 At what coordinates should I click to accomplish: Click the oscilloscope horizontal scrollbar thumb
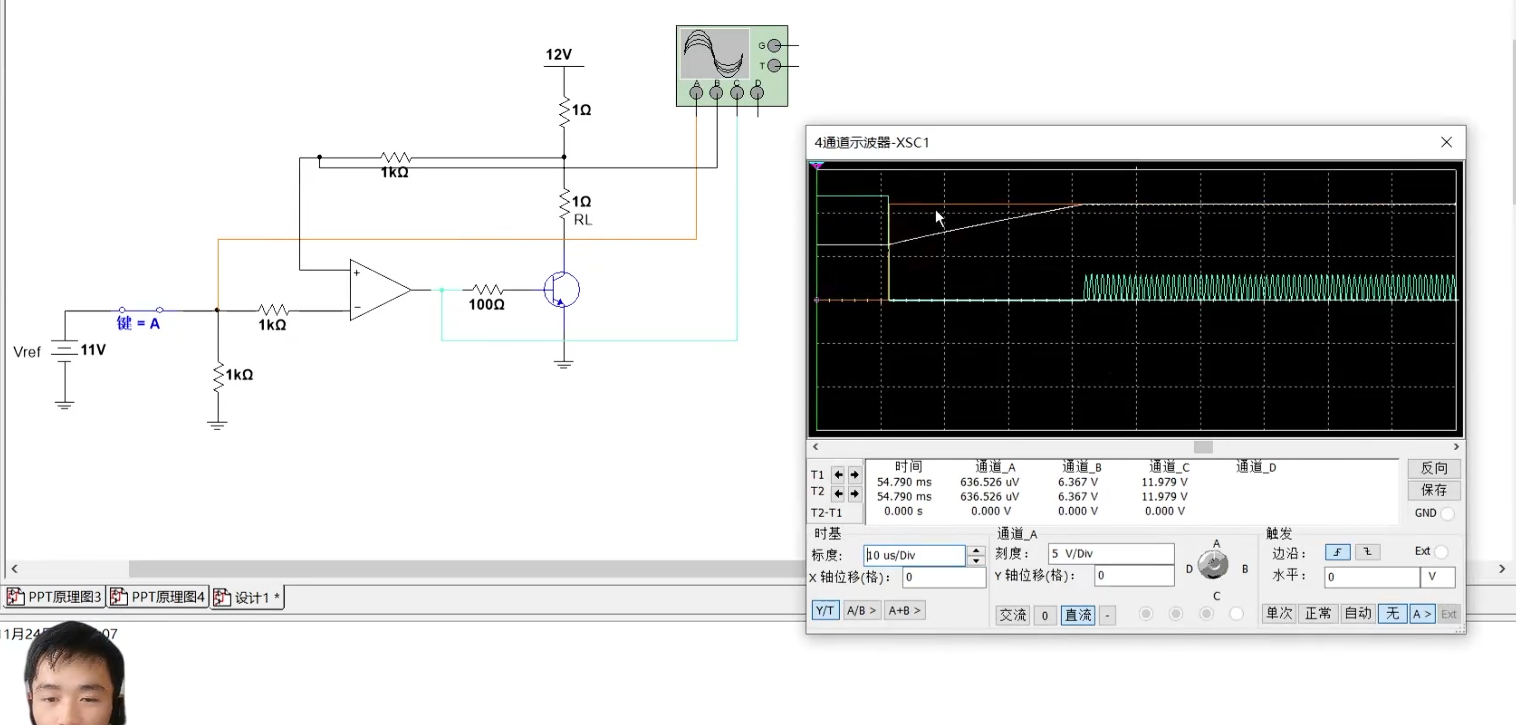pos(1203,447)
